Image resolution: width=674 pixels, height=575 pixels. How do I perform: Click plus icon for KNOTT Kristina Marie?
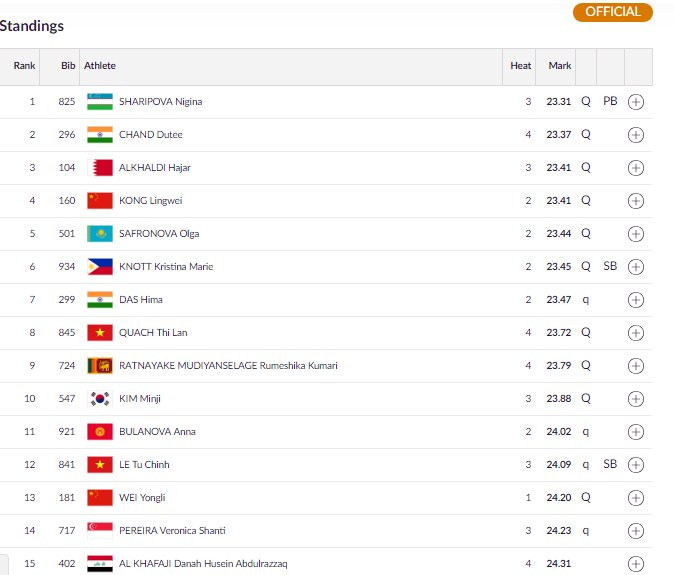point(635,267)
